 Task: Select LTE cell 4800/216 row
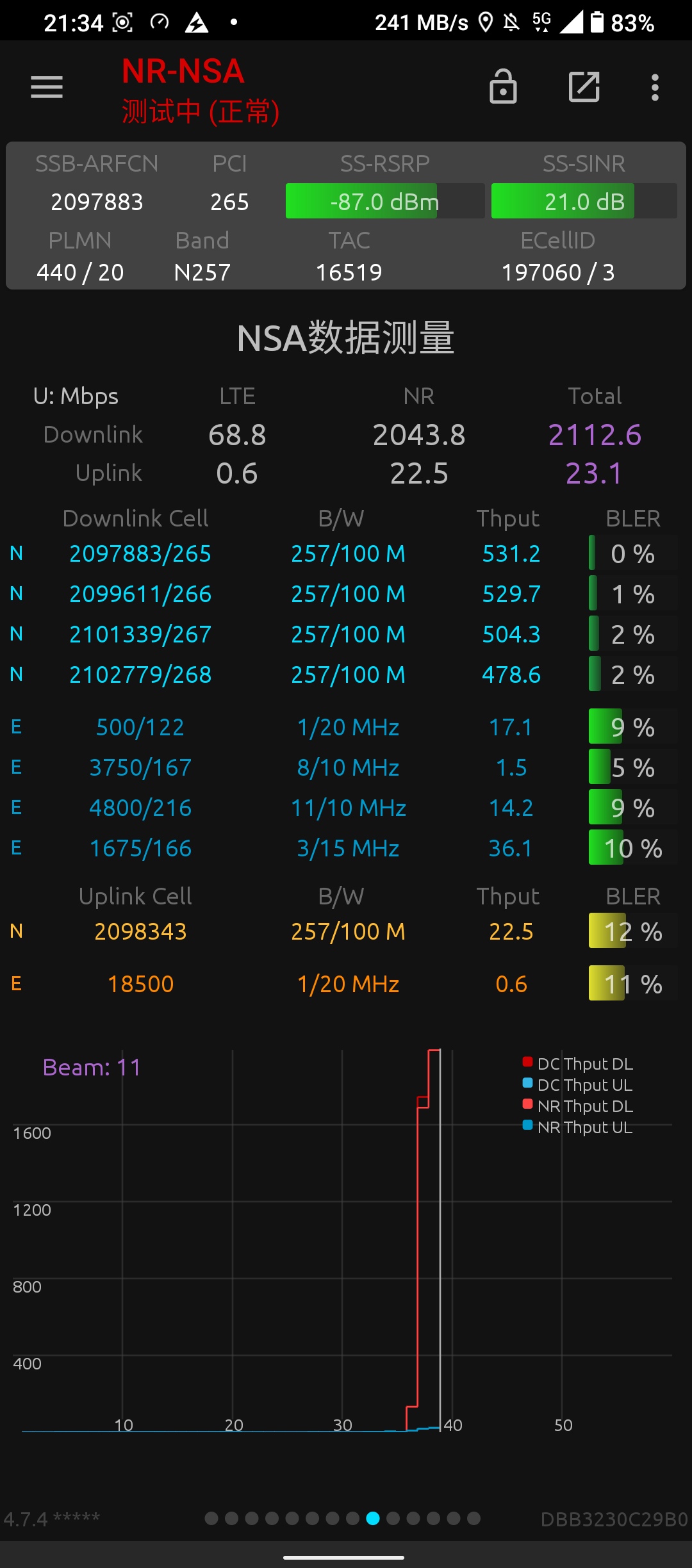346,808
